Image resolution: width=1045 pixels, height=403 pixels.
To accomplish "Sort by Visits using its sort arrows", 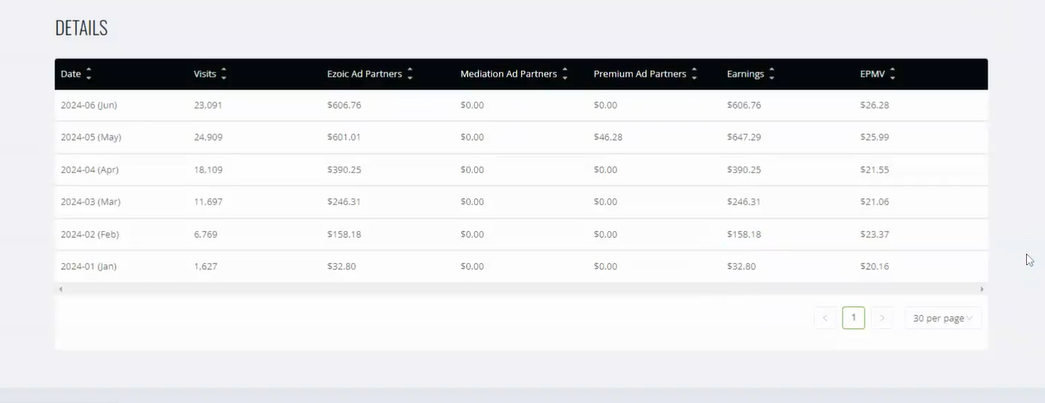I will [224, 75].
